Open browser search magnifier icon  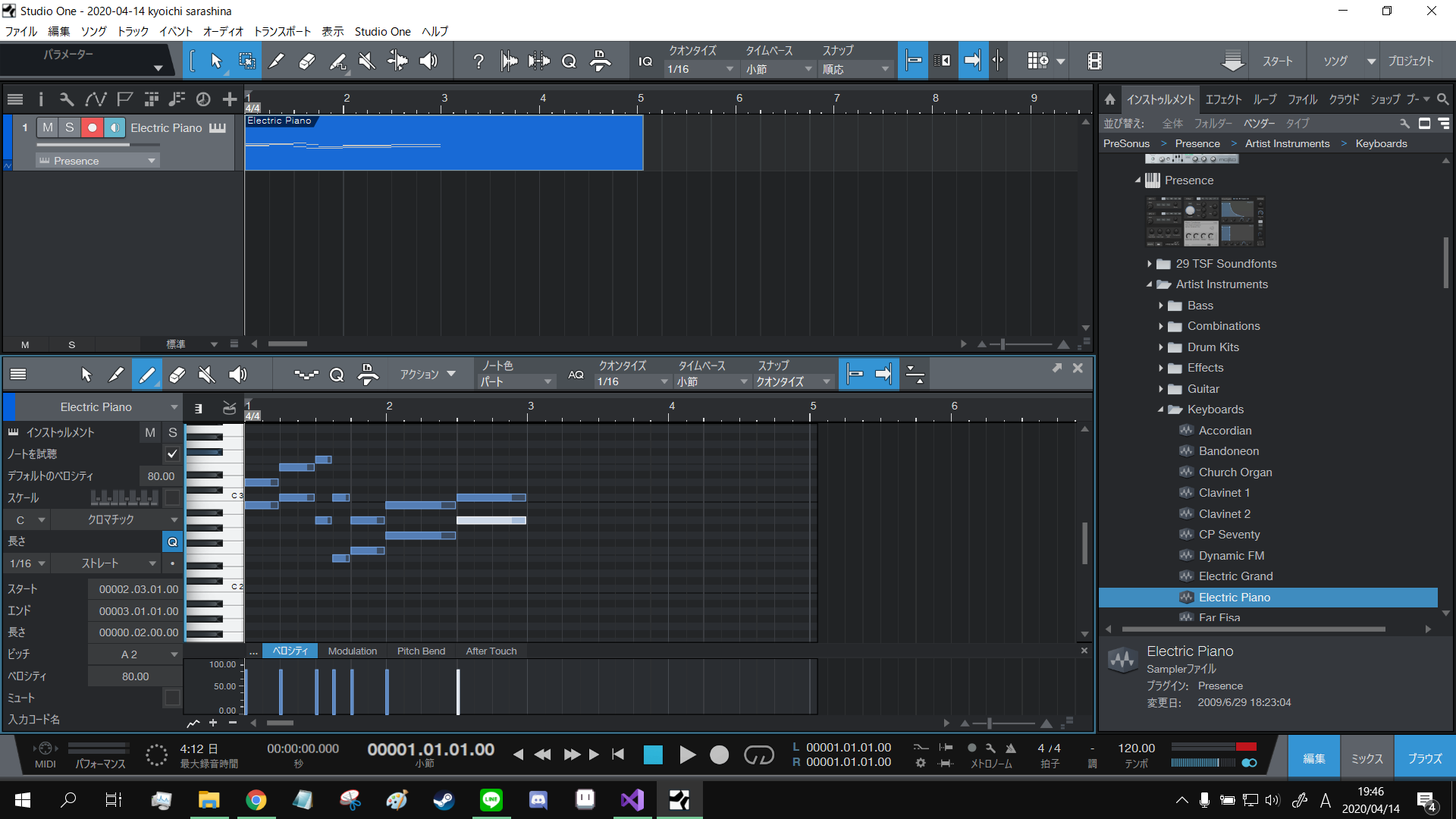pyautogui.click(x=1443, y=99)
